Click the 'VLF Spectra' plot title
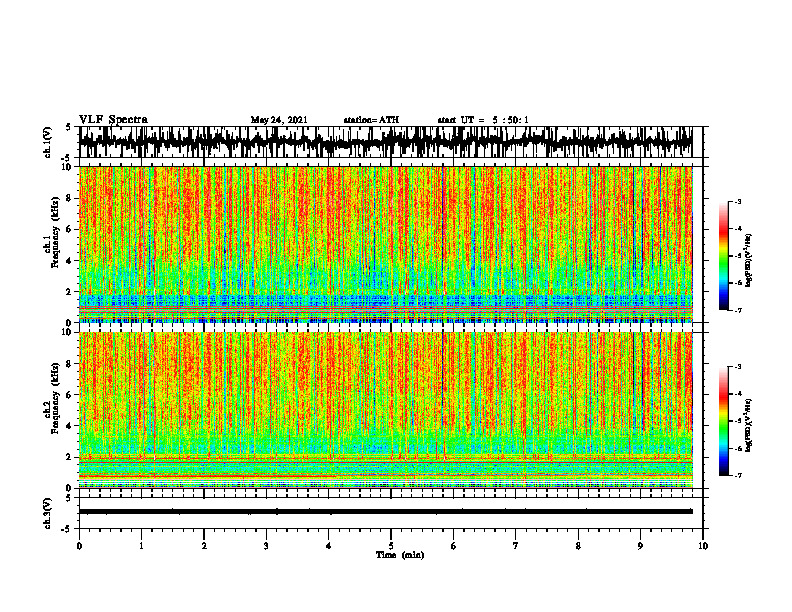Image resolution: width=792 pixels, height=612 pixels. click(x=113, y=120)
